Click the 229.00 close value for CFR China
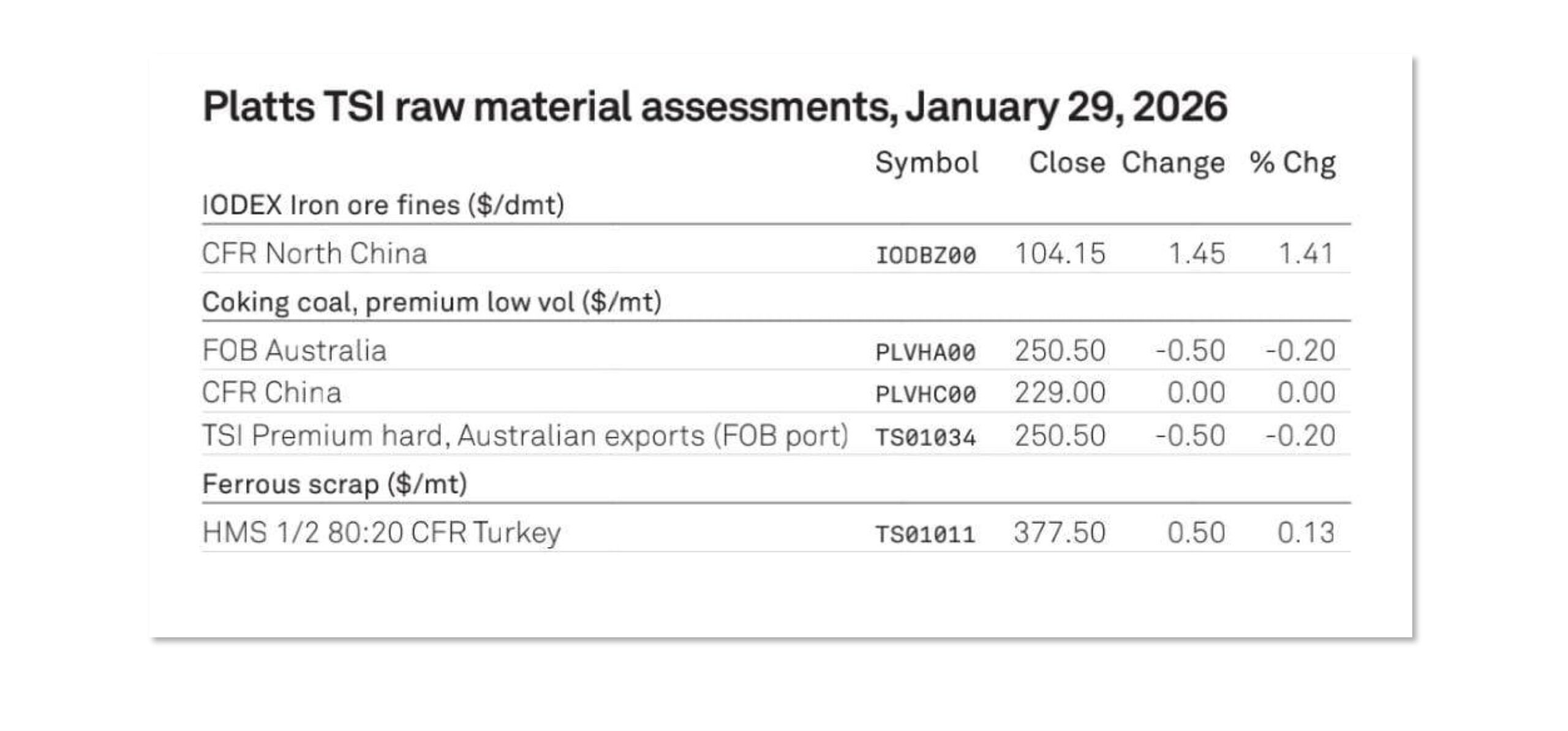 [x=1060, y=392]
